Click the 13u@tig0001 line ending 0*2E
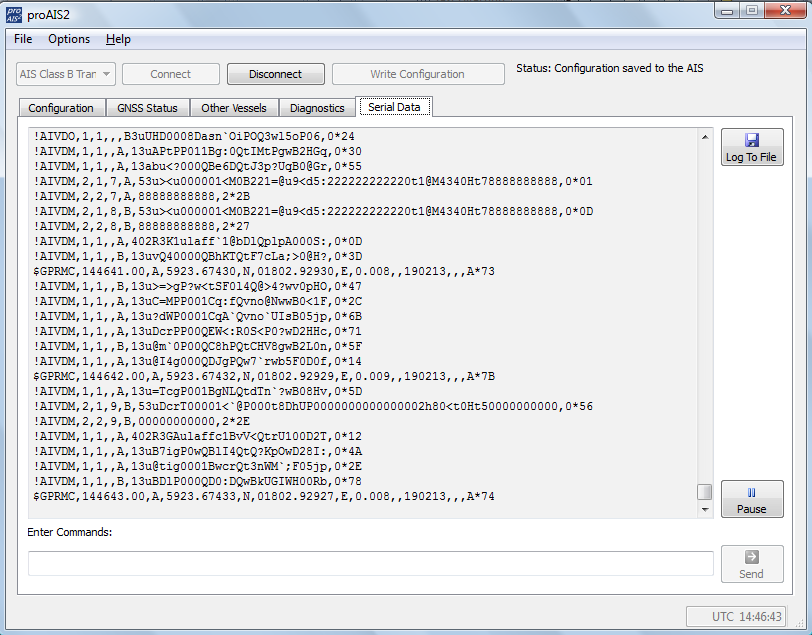This screenshot has height=635, width=812. 198,467
